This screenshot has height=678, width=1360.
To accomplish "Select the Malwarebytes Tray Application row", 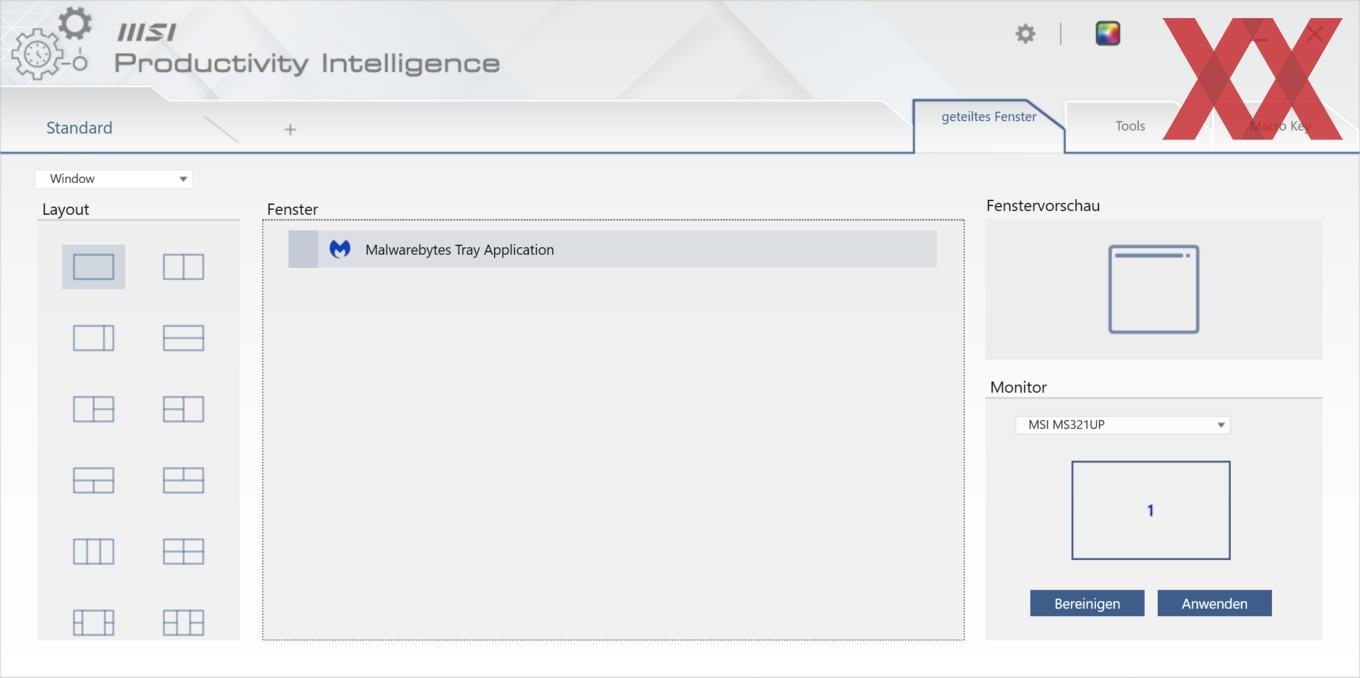I will pyautogui.click(x=612, y=249).
